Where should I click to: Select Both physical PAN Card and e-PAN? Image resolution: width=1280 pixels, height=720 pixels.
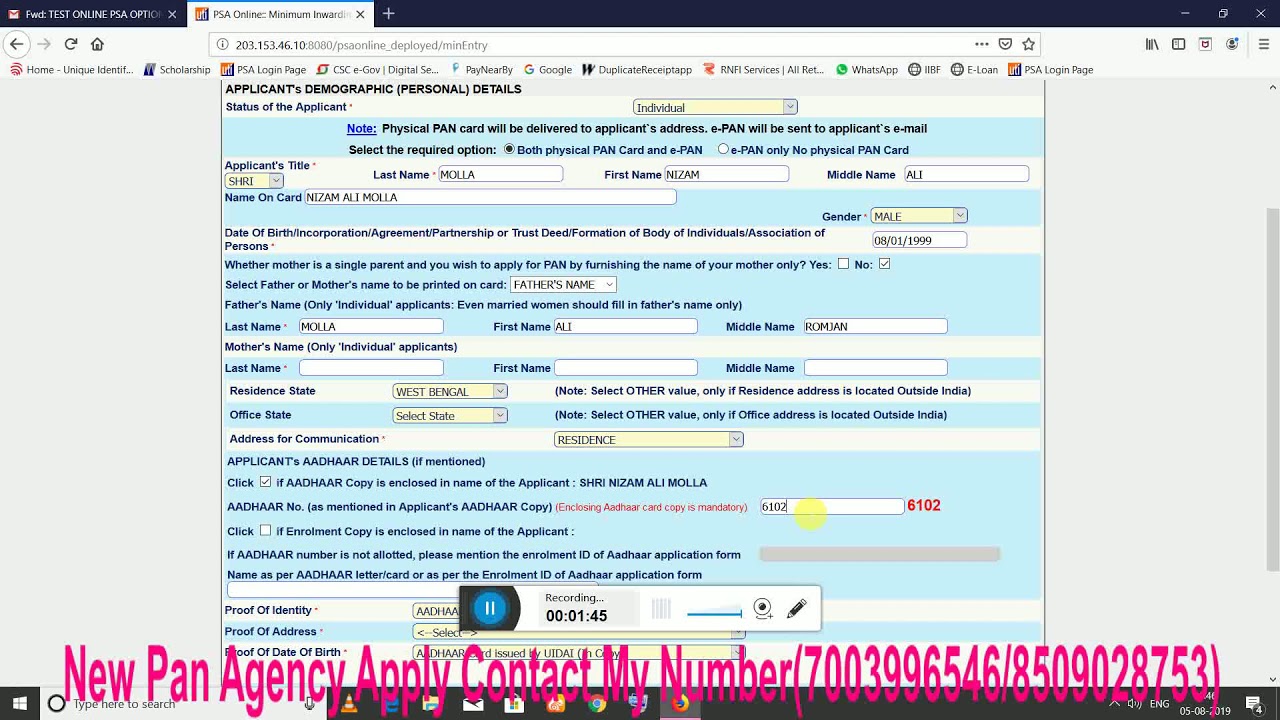[x=509, y=149]
